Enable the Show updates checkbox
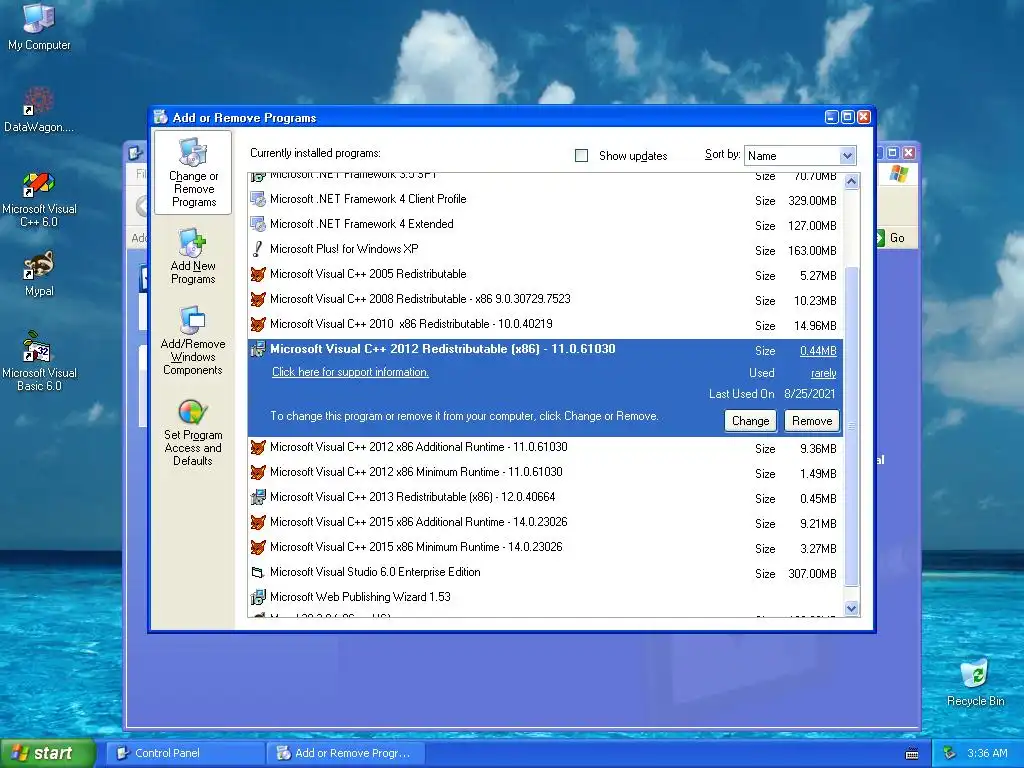This screenshot has width=1024, height=768. 581,155
